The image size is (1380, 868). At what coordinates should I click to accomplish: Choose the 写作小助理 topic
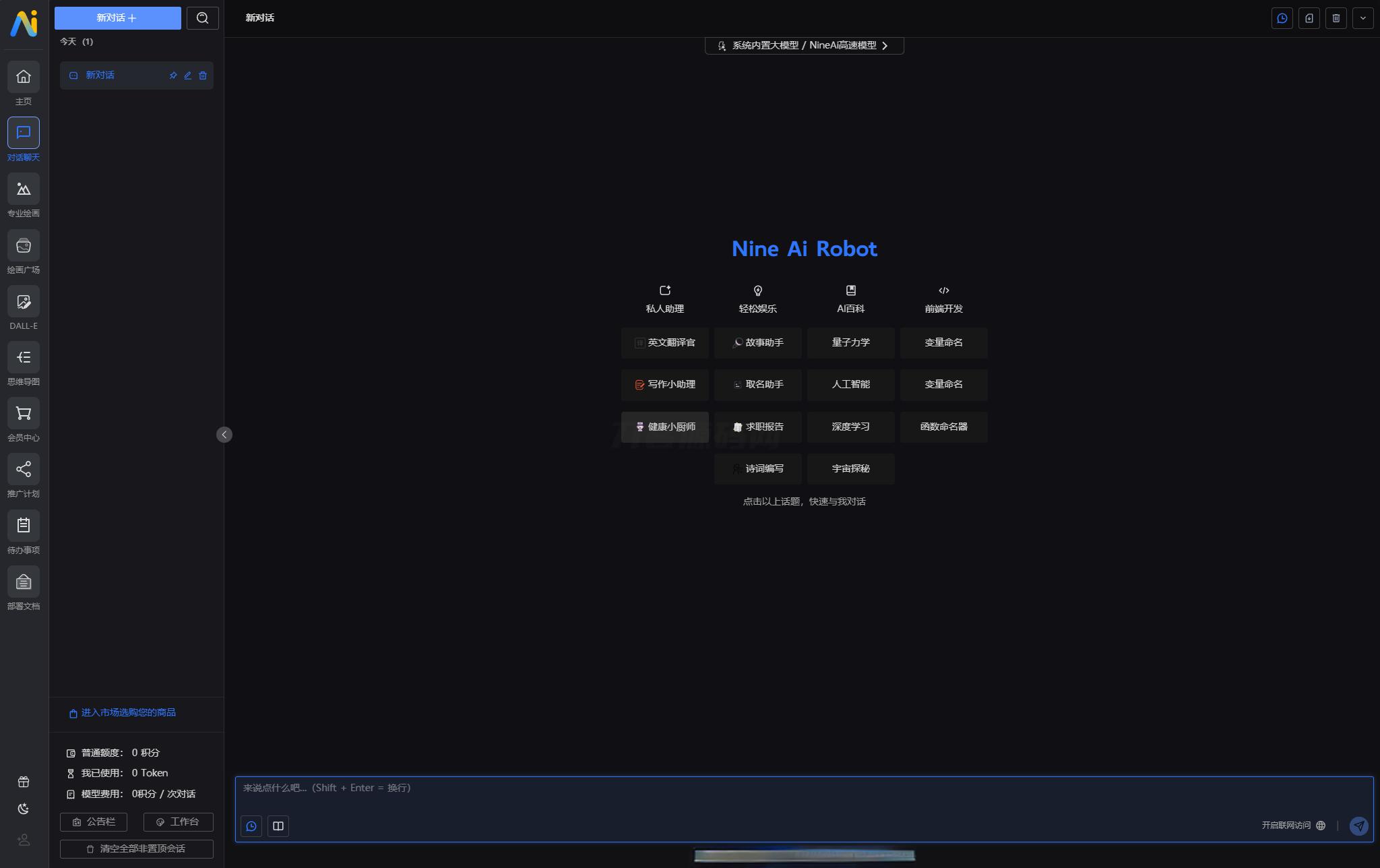click(665, 385)
